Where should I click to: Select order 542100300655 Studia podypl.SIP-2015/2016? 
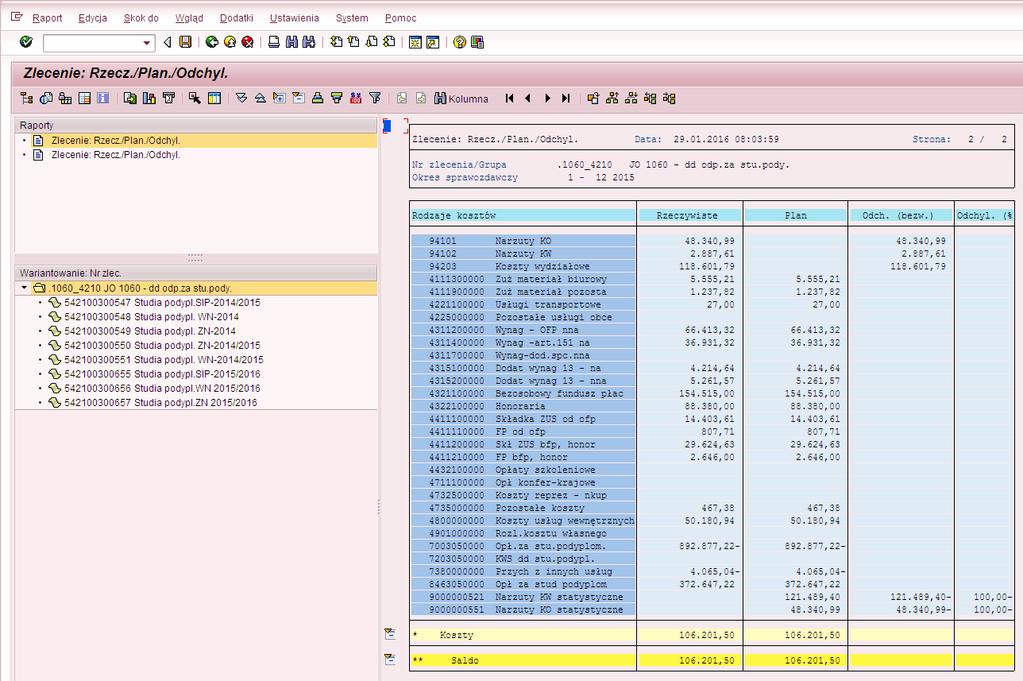pos(162,374)
